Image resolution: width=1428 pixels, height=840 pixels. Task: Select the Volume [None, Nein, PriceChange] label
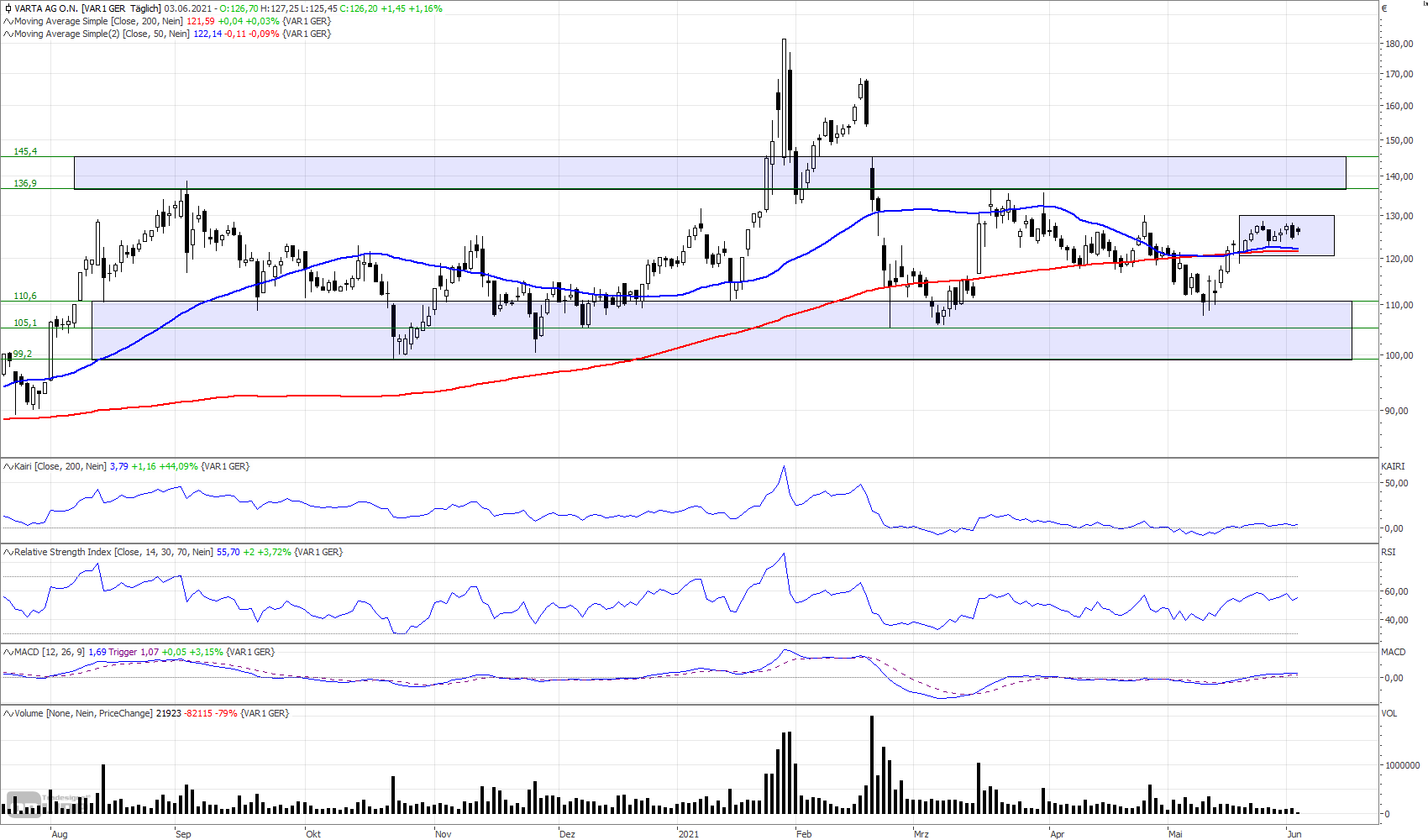click(x=83, y=713)
